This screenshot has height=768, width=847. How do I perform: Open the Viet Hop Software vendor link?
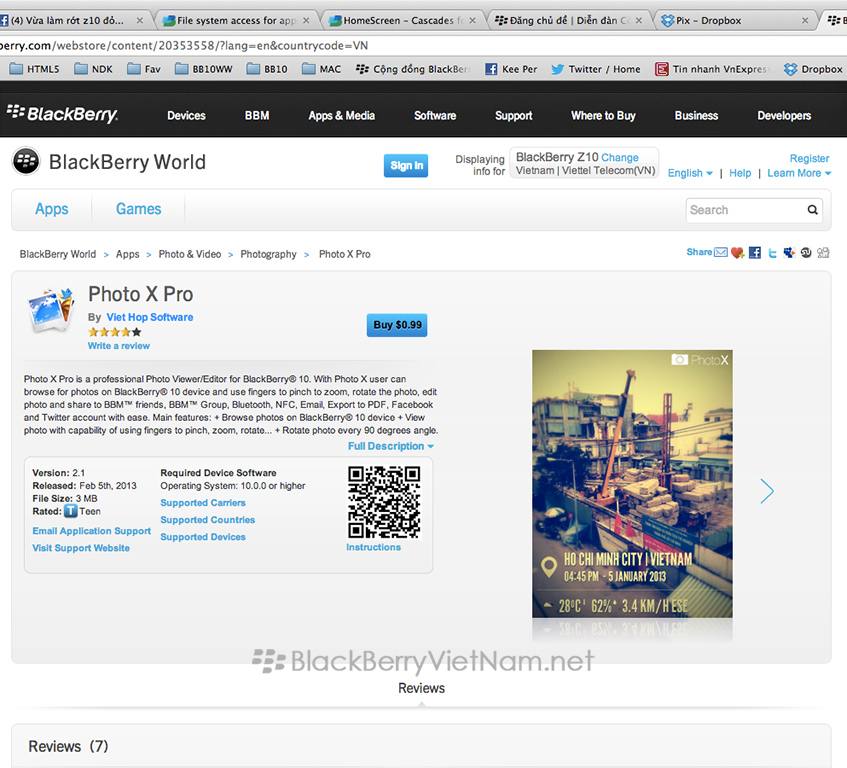click(x=150, y=317)
